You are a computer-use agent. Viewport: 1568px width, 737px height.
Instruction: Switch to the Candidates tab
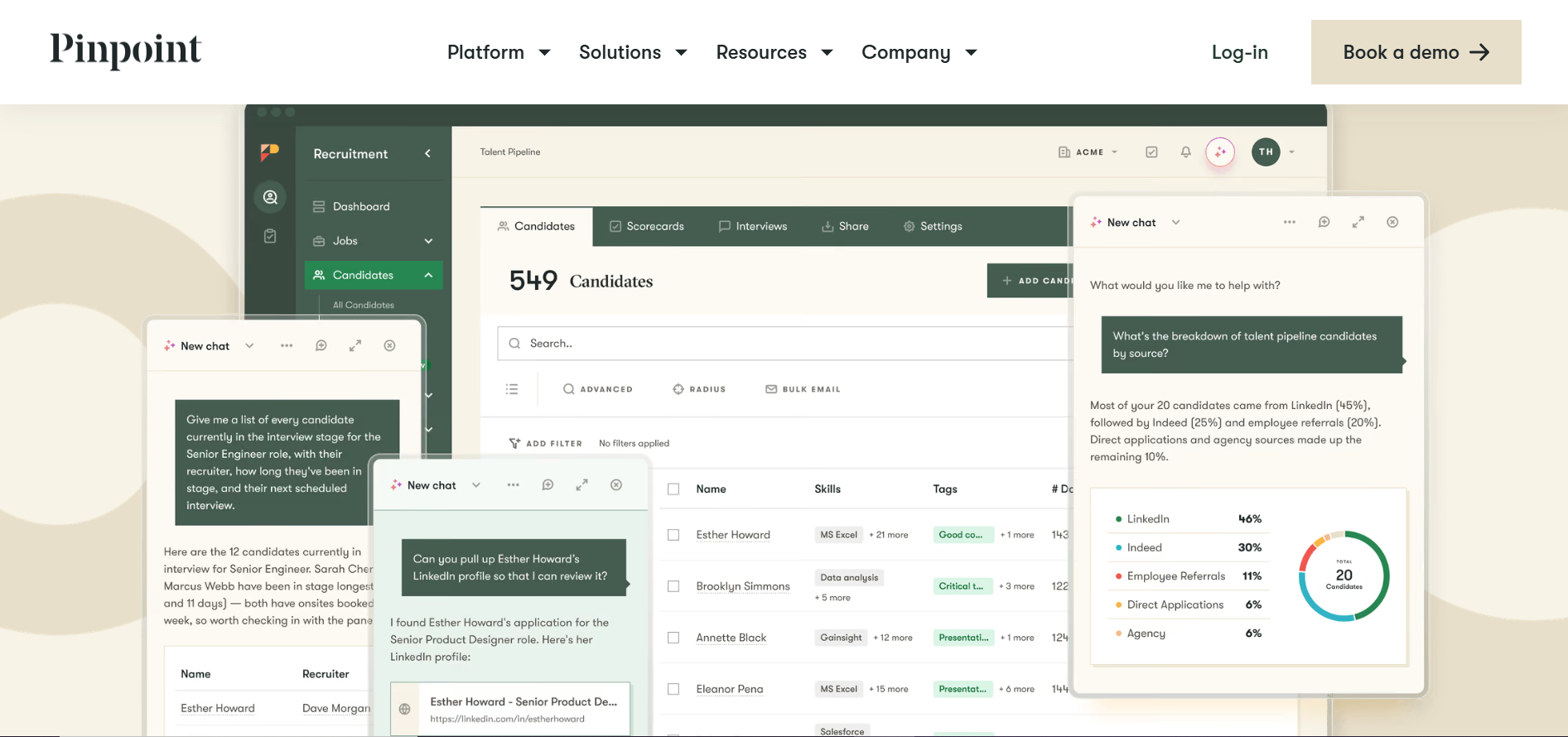(x=536, y=226)
